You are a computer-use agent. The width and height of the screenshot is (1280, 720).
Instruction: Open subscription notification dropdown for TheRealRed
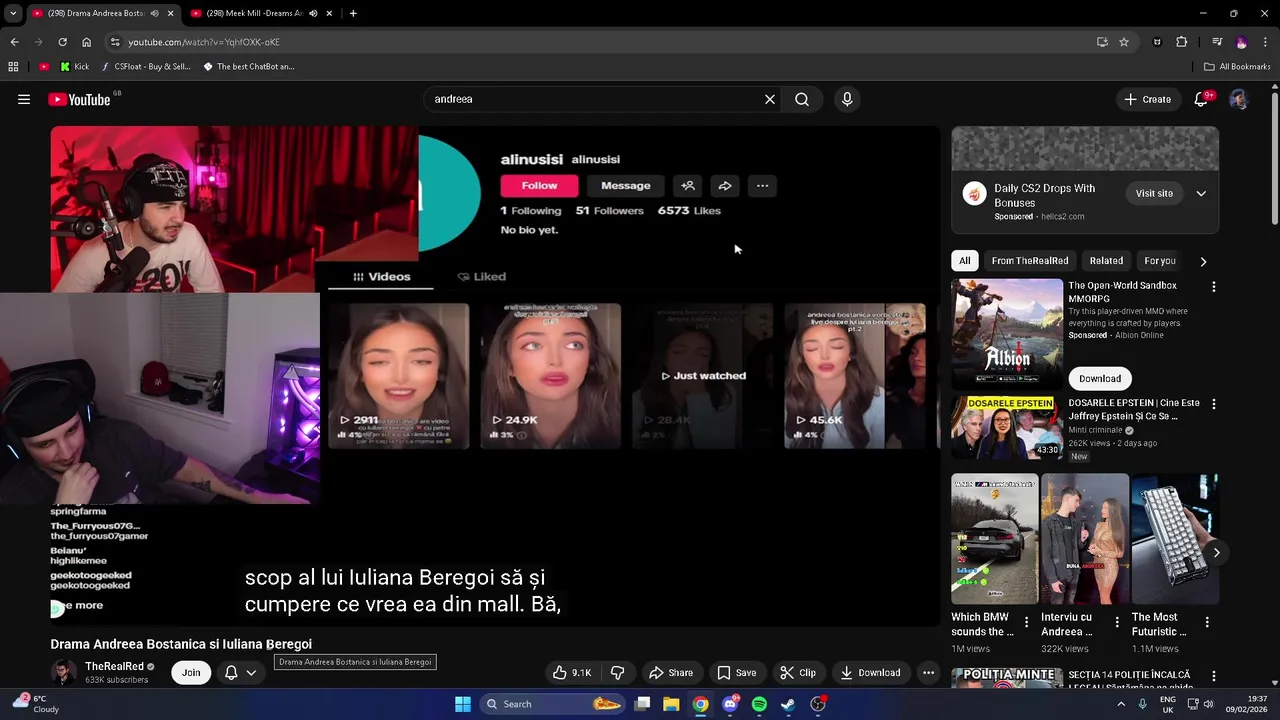(x=241, y=673)
